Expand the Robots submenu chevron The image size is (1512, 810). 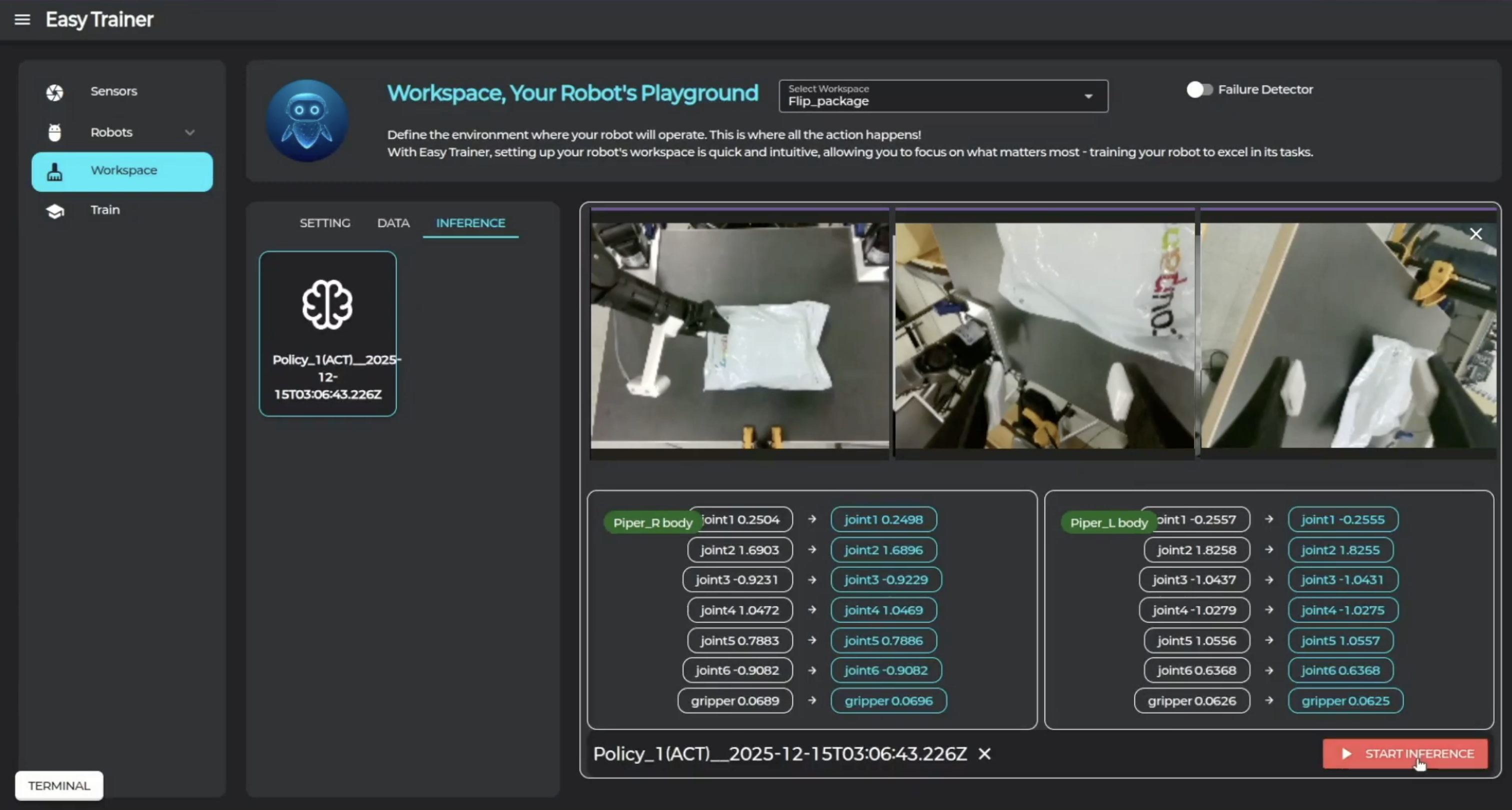(189, 132)
